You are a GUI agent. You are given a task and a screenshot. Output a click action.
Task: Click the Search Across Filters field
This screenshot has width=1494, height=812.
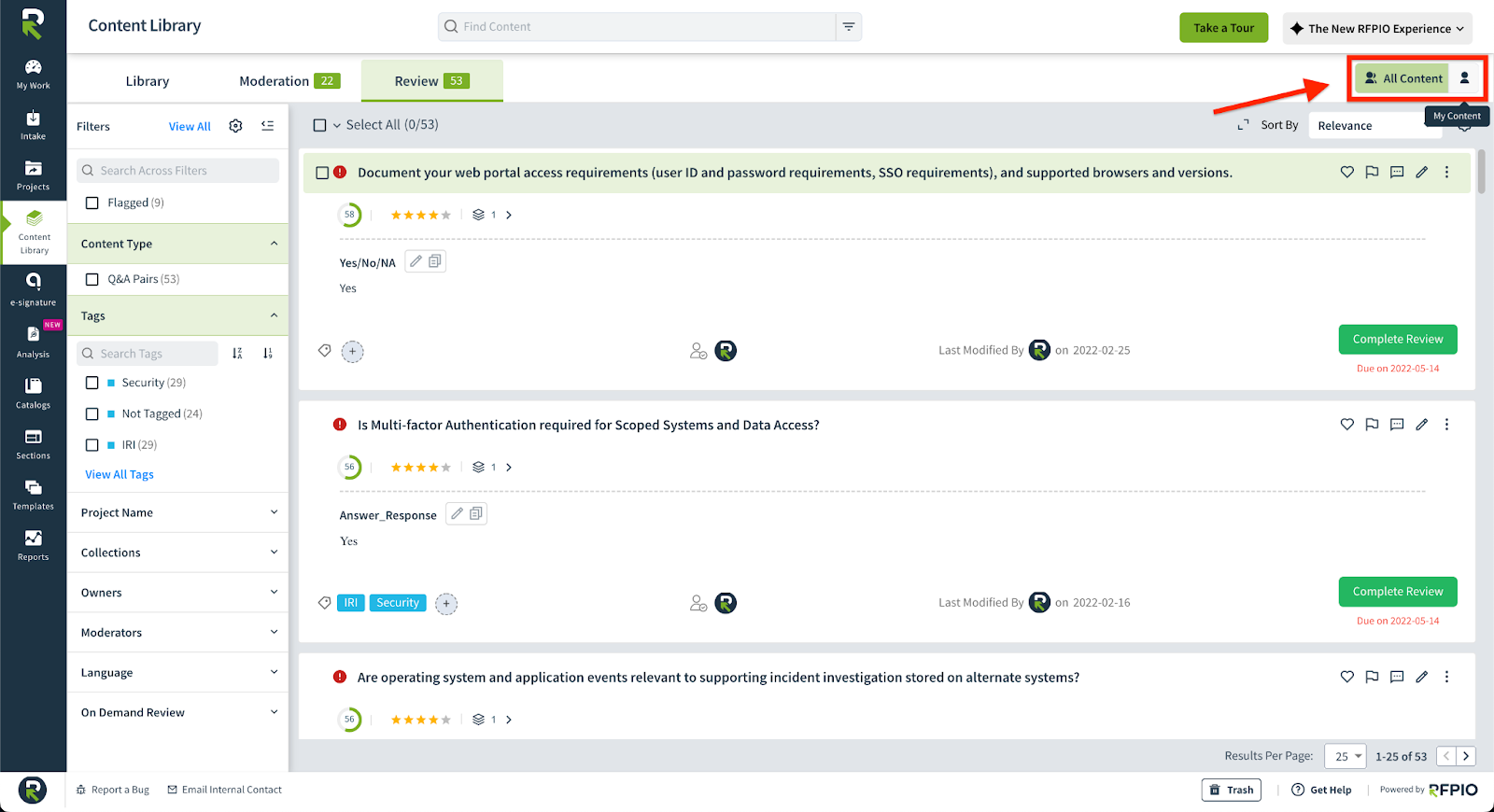177,171
